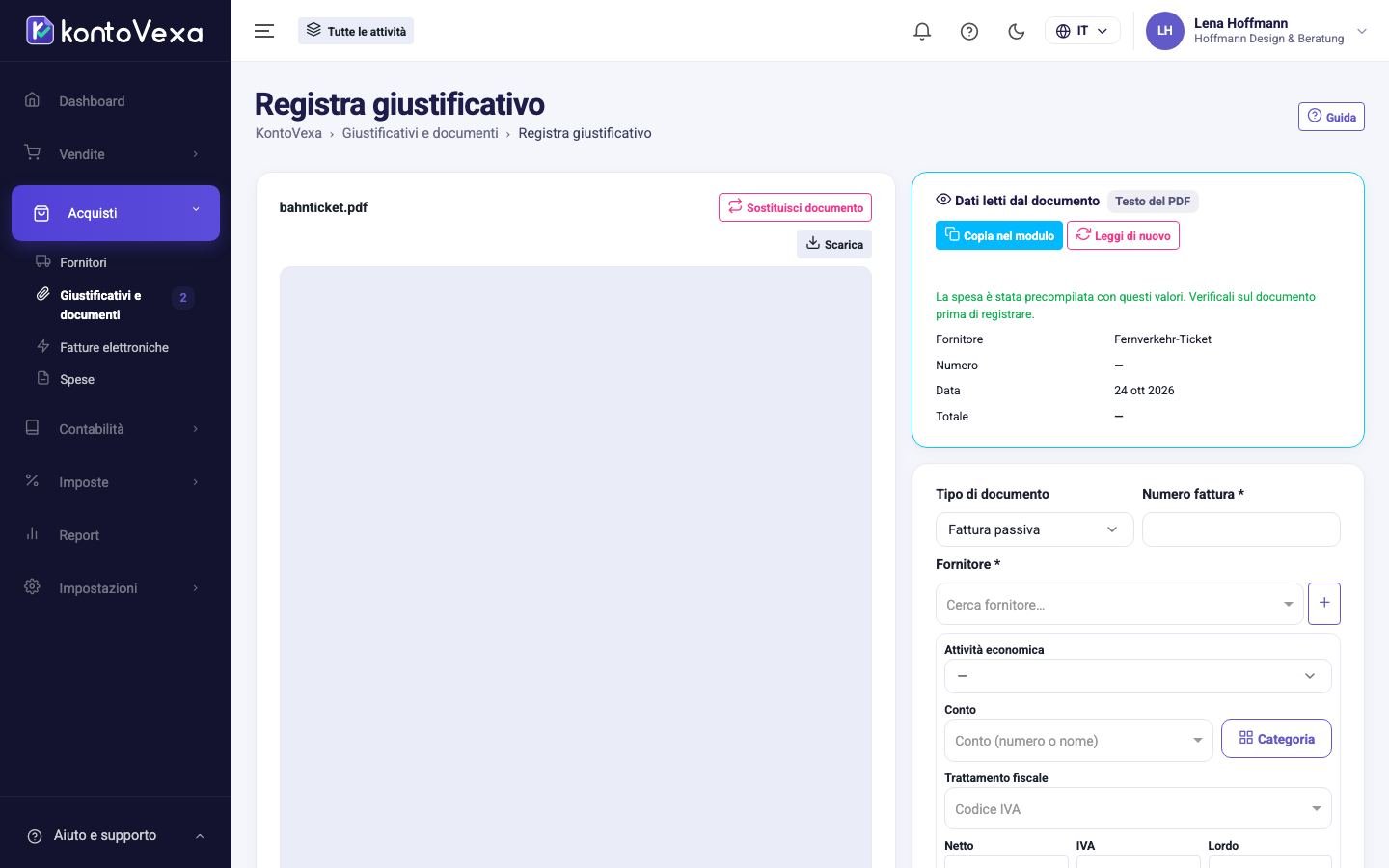
Task: Open Report in sidebar
Action: point(116,535)
